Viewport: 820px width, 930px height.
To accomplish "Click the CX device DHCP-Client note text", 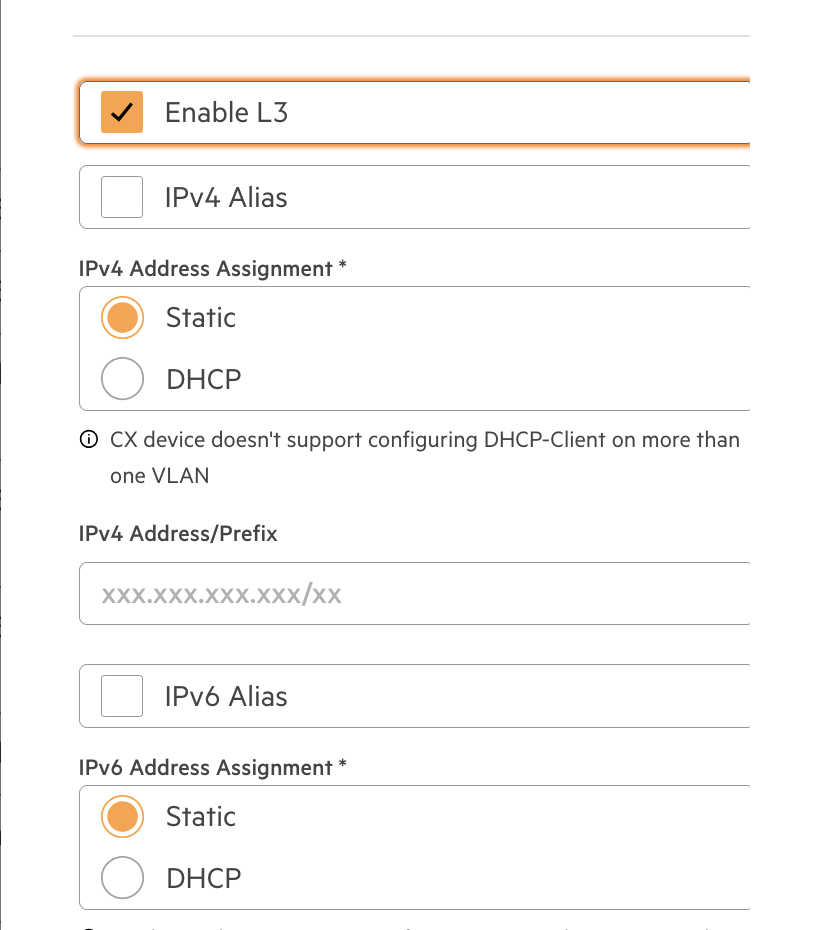I will click(425, 457).
